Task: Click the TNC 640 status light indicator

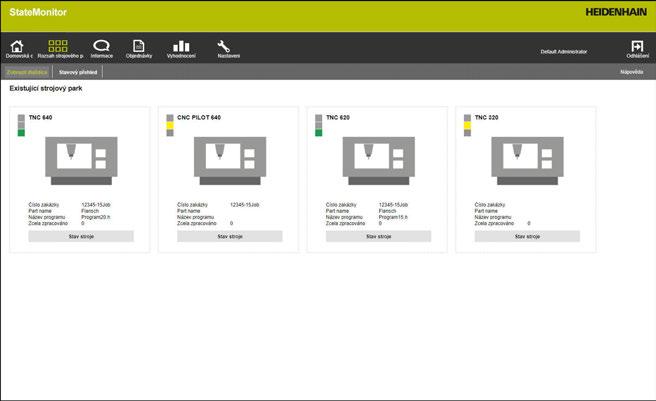Action: coord(21,125)
